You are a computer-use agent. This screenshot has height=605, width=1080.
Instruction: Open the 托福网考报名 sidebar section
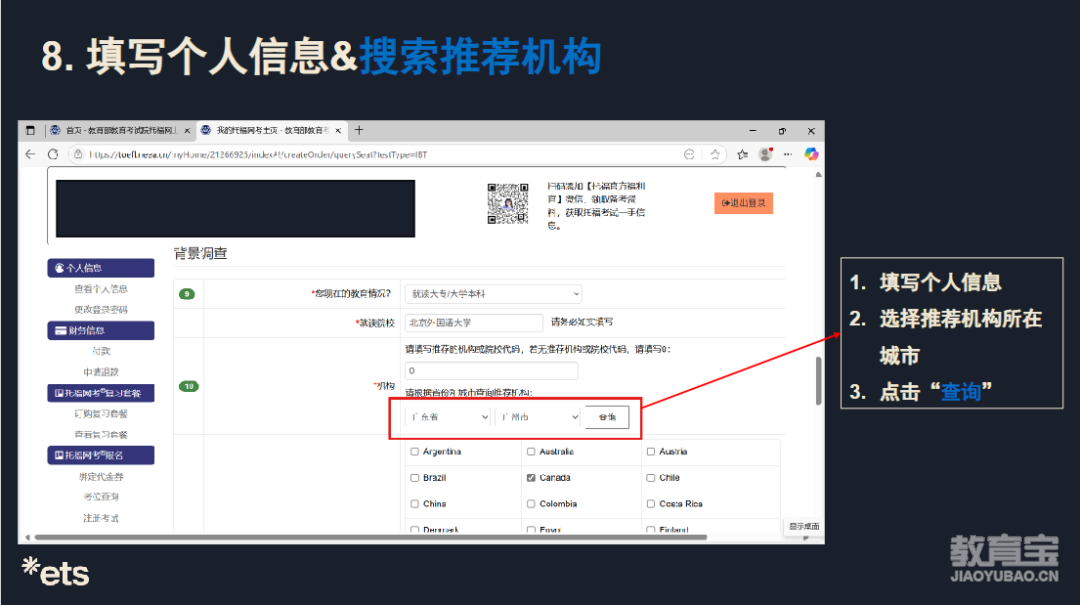101,455
